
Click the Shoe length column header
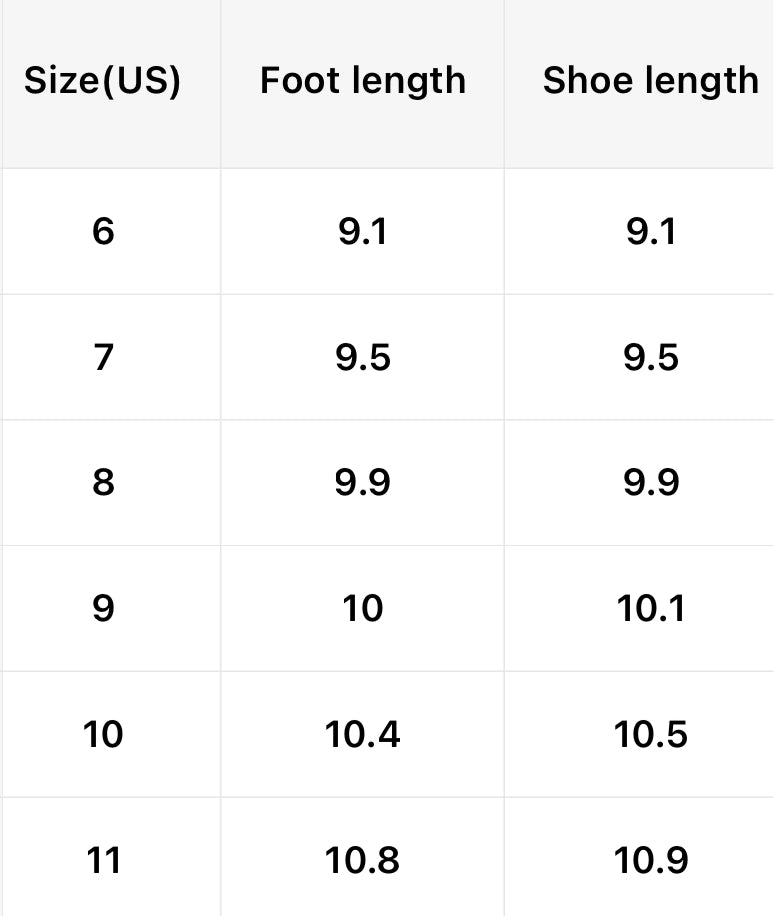coord(651,81)
